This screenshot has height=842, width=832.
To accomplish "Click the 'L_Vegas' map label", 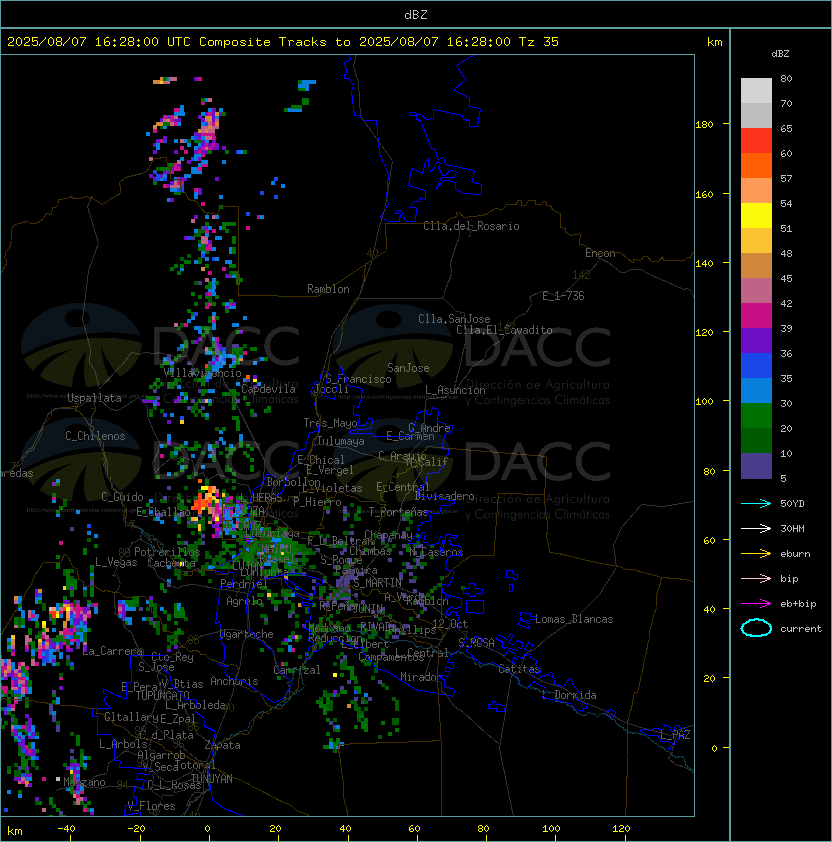I will coord(116,562).
